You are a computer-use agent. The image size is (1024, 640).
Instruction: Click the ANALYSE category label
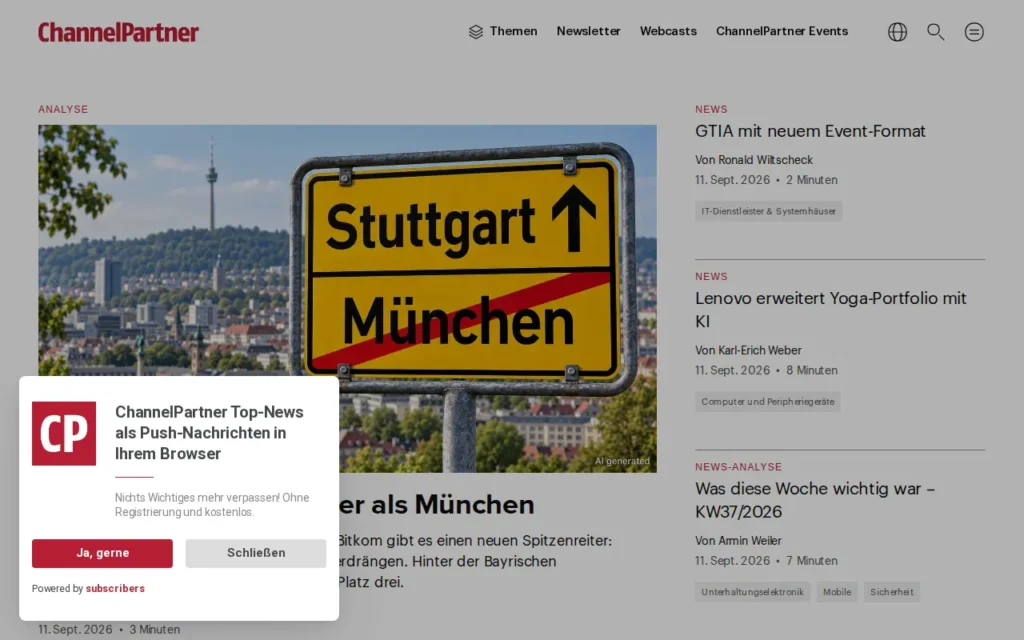[x=63, y=109]
